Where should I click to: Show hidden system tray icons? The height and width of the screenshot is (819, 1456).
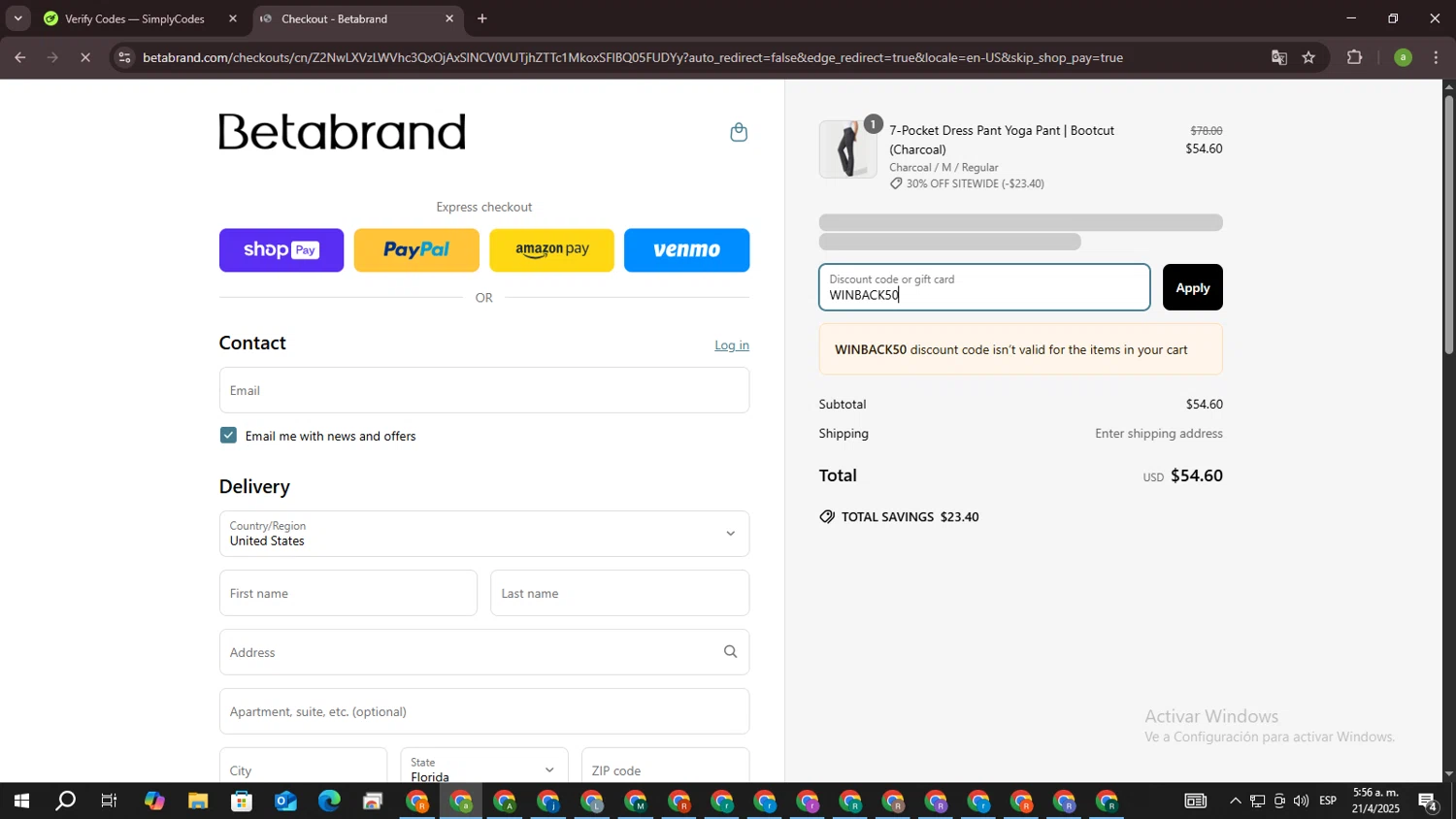[x=1235, y=802]
